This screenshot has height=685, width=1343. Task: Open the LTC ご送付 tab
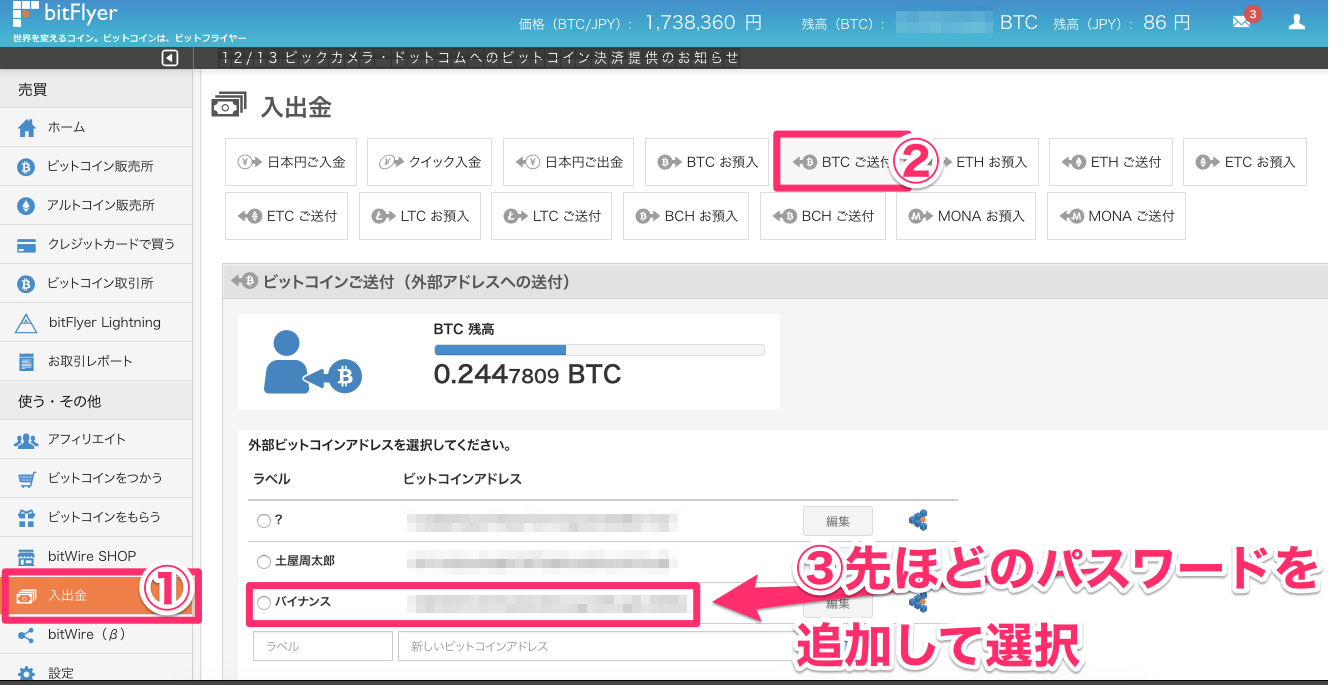(x=551, y=216)
